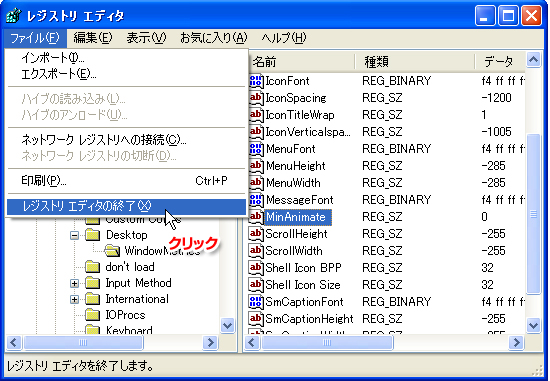Choose ネットワーク レジストリへの接続(C)...

pyautogui.click(x=126, y=140)
